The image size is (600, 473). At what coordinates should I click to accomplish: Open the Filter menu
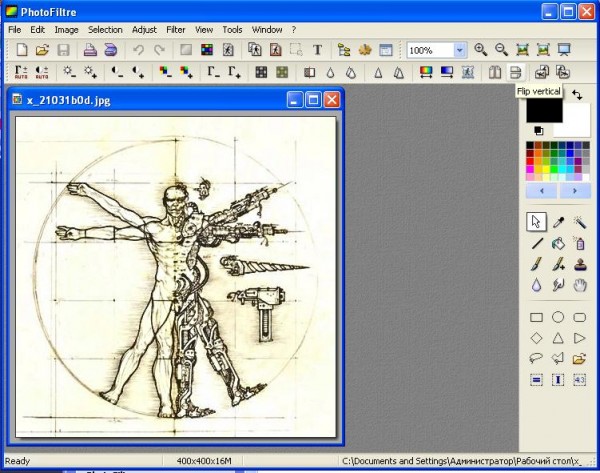point(176,29)
